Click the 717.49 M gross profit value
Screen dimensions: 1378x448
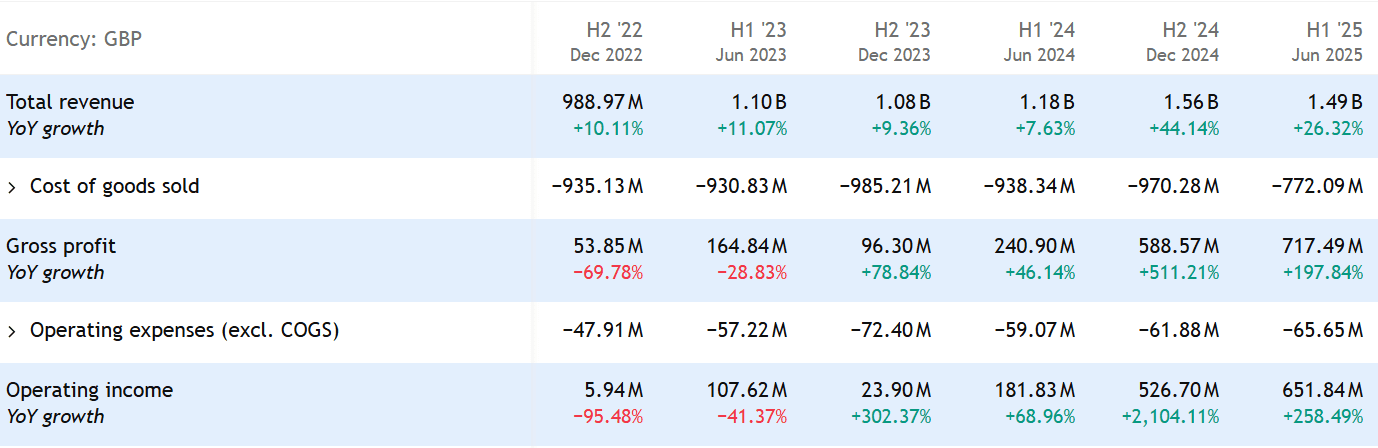coord(1322,246)
